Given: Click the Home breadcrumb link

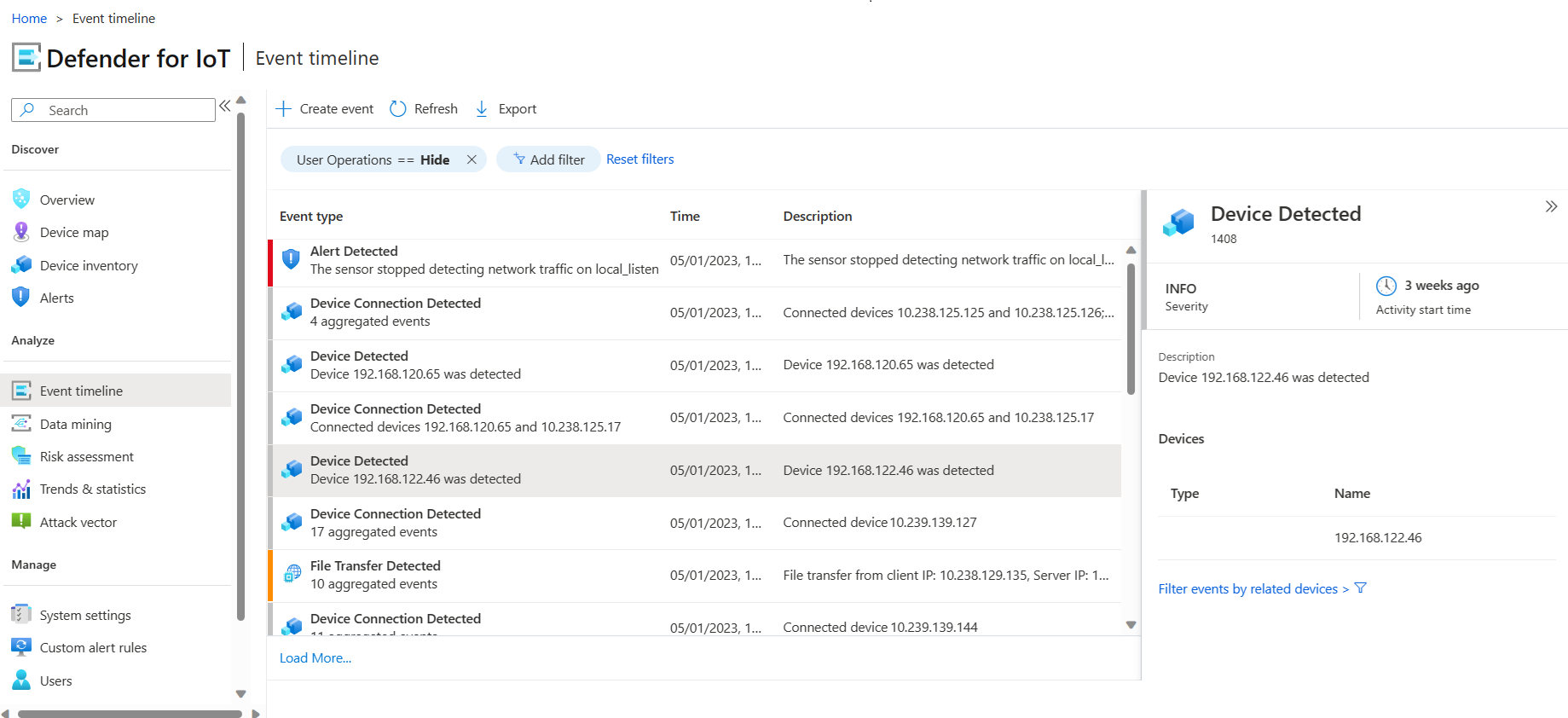Looking at the screenshot, I should (x=29, y=18).
